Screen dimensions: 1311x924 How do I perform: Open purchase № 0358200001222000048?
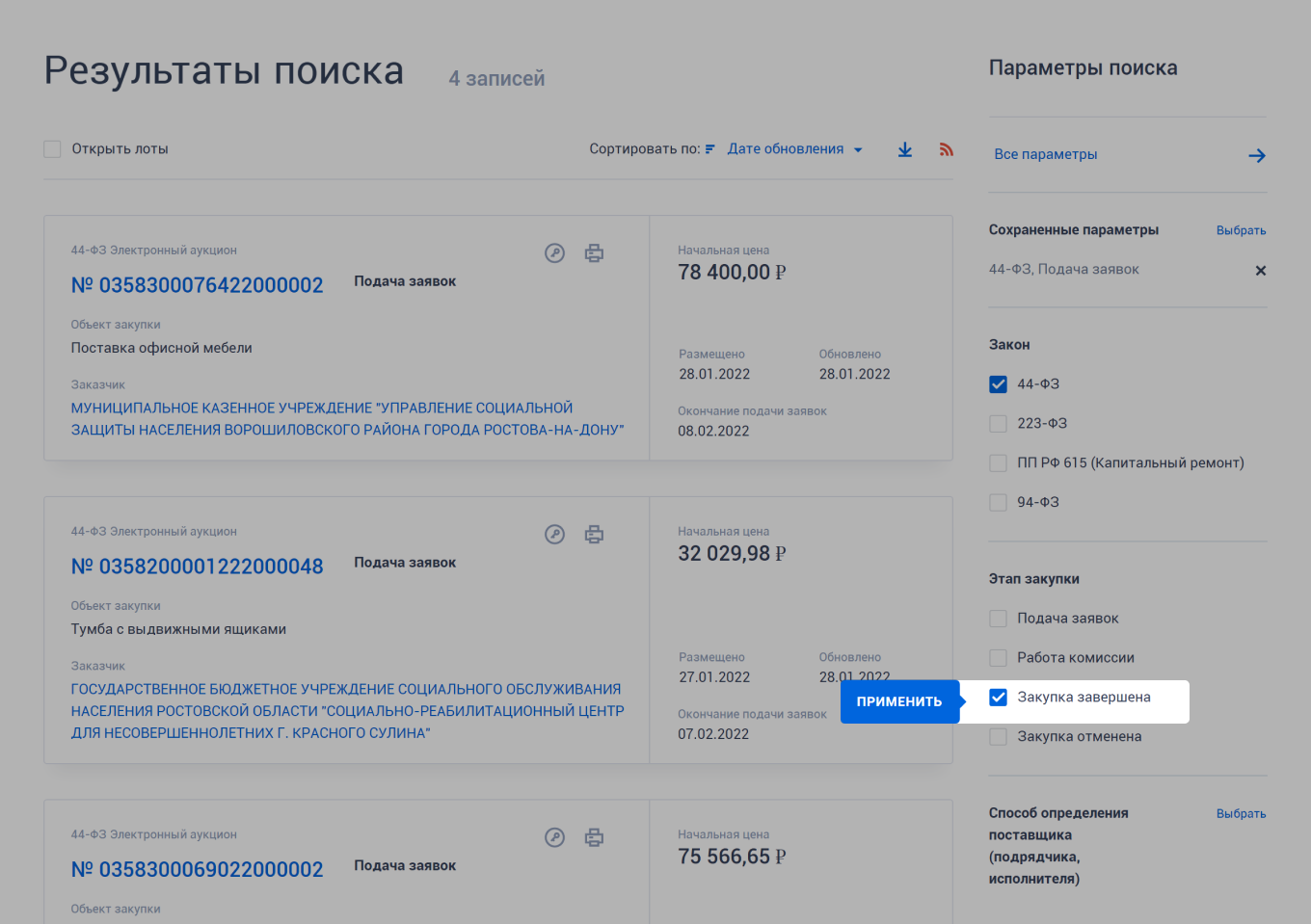click(197, 567)
